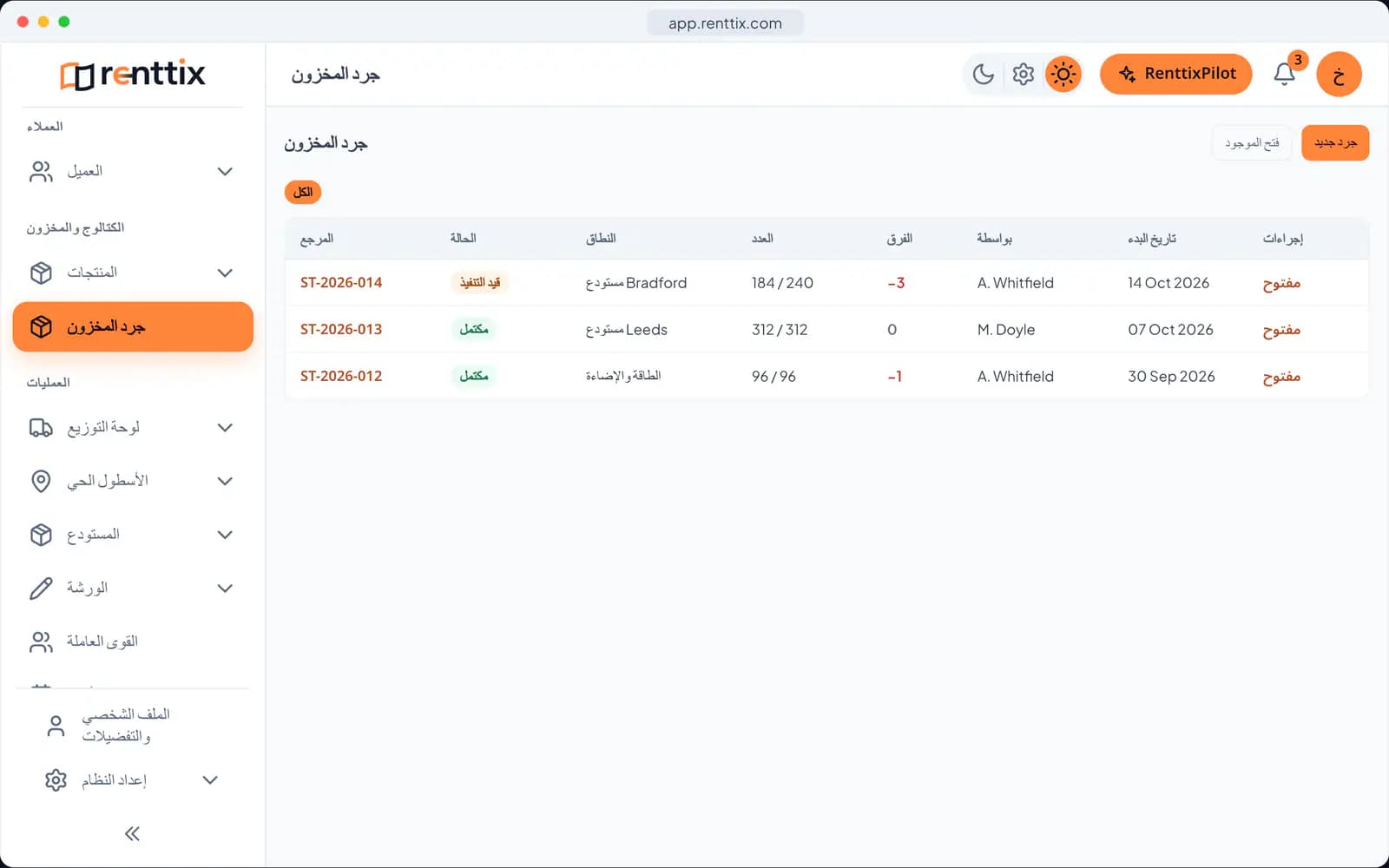
Task: Open the notifications bell
Action: point(1285,75)
